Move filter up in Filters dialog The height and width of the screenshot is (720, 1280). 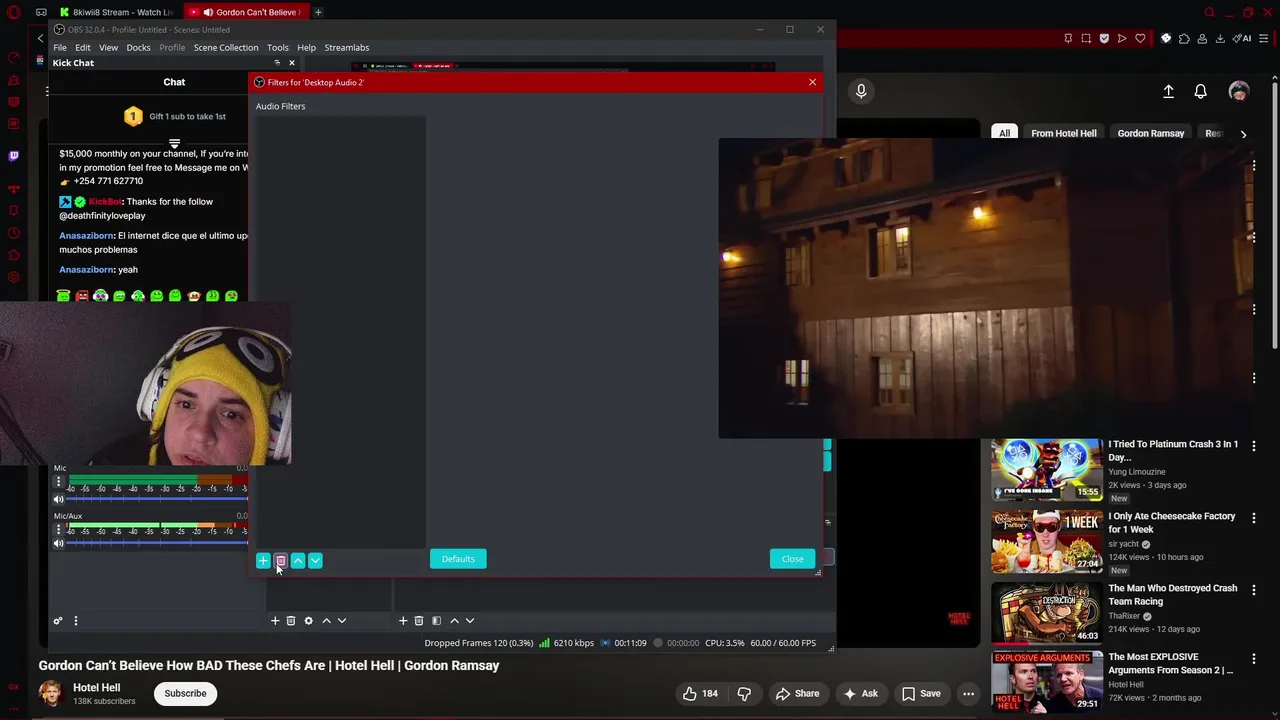pos(298,560)
